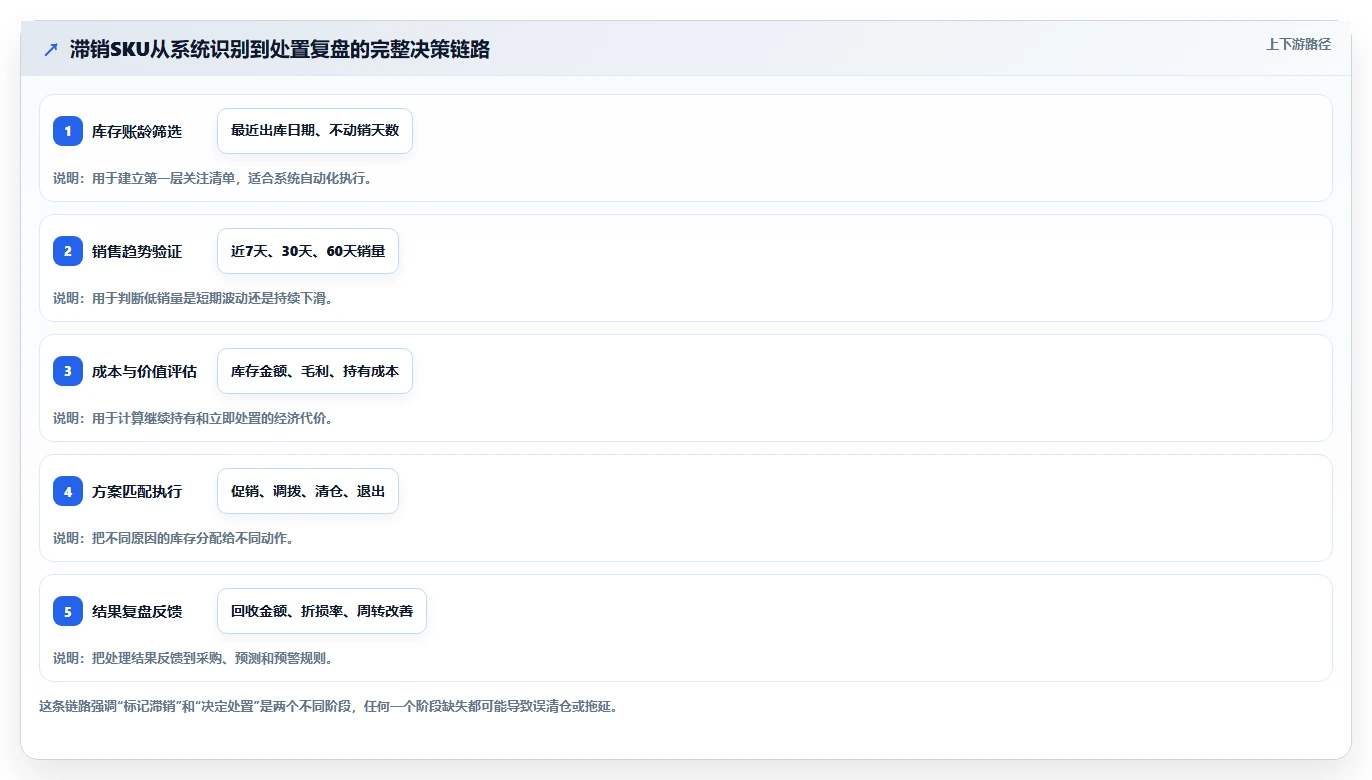Image resolution: width=1372 pixels, height=780 pixels.
Task: Select step number 3 badge
Action: coord(68,371)
